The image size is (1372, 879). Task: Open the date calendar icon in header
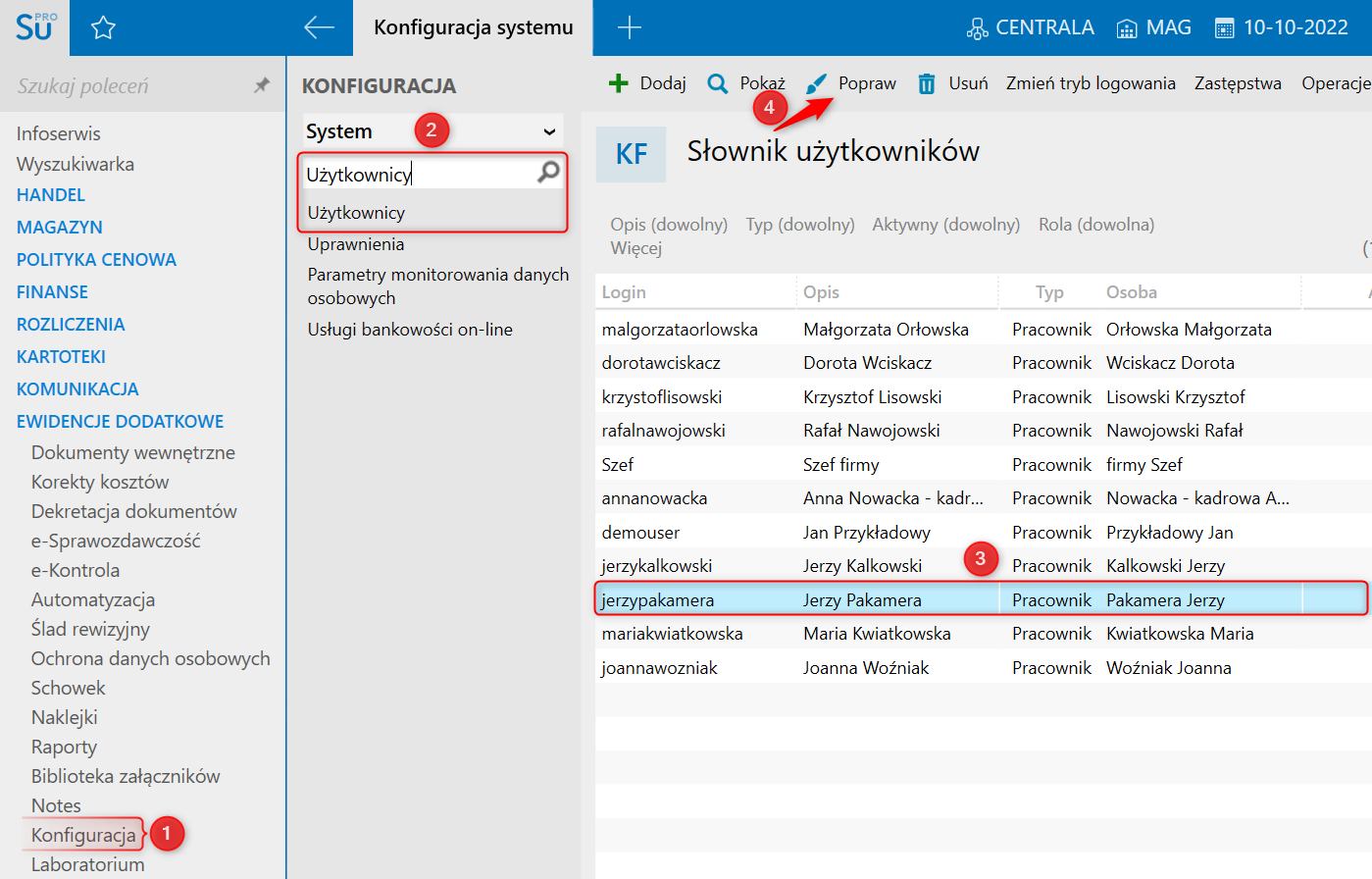tap(1224, 28)
